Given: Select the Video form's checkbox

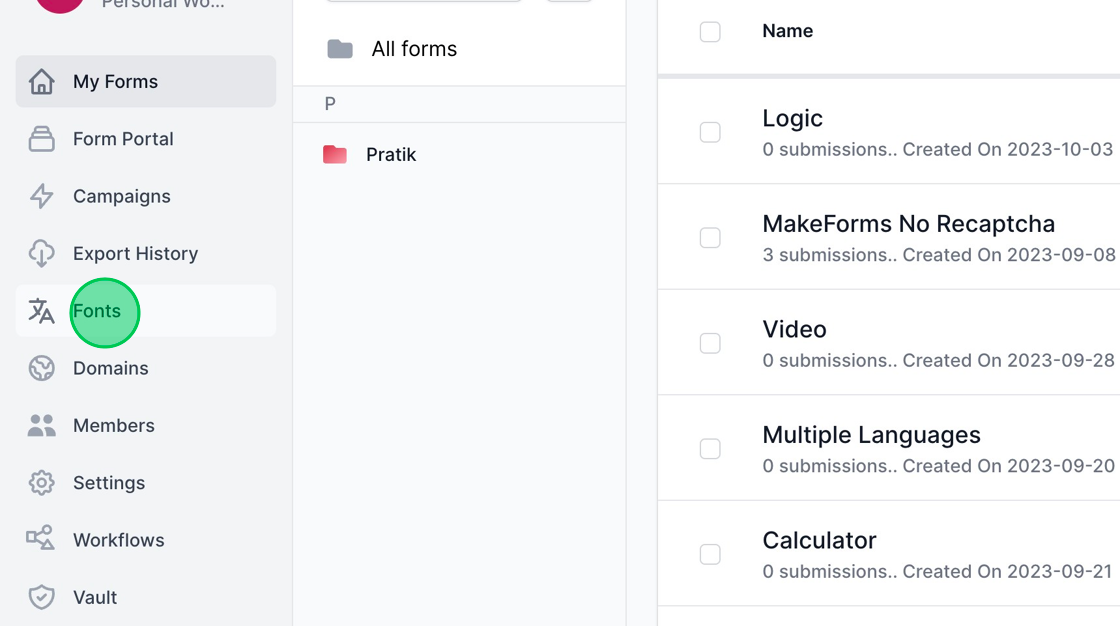Looking at the screenshot, I should pos(710,342).
